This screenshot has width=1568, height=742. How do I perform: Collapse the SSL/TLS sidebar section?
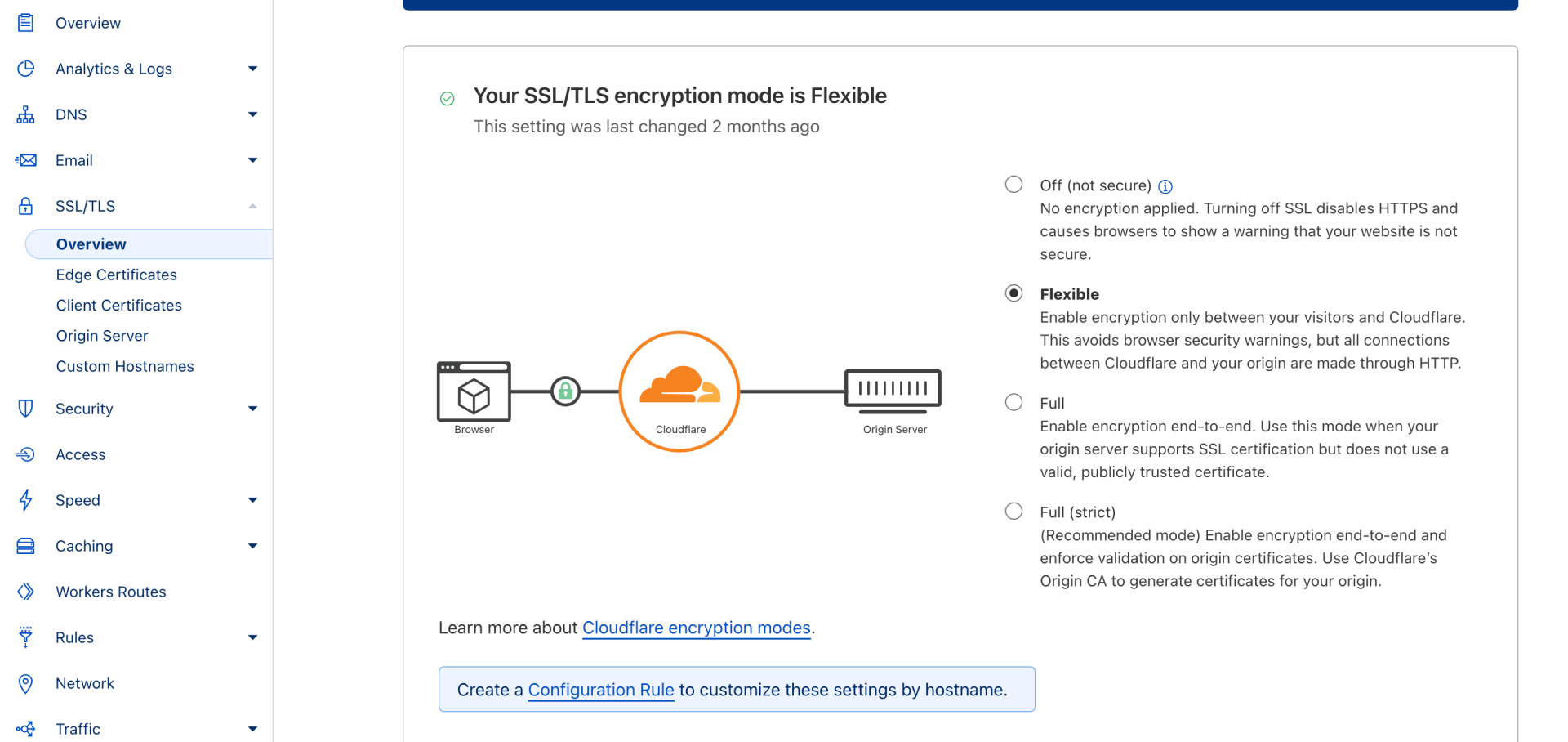pos(252,206)
